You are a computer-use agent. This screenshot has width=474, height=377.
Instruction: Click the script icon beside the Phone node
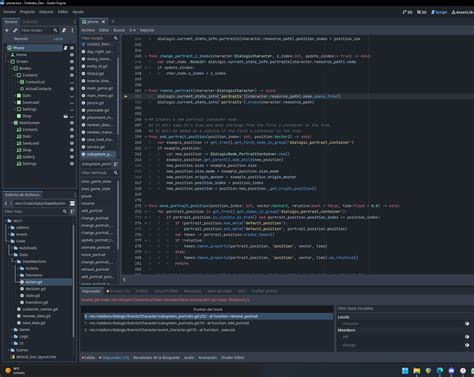(66, 48)
